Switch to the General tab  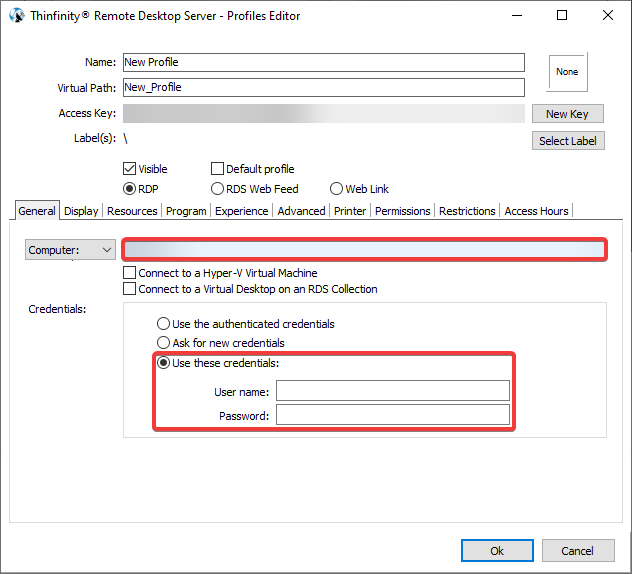(x=37, y=211)
